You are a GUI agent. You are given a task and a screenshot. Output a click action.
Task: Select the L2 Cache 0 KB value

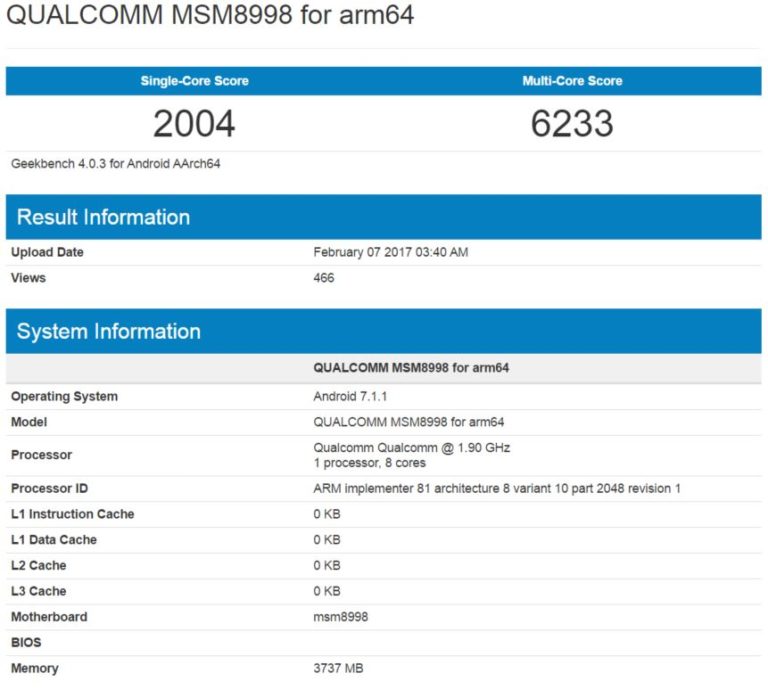327,565
